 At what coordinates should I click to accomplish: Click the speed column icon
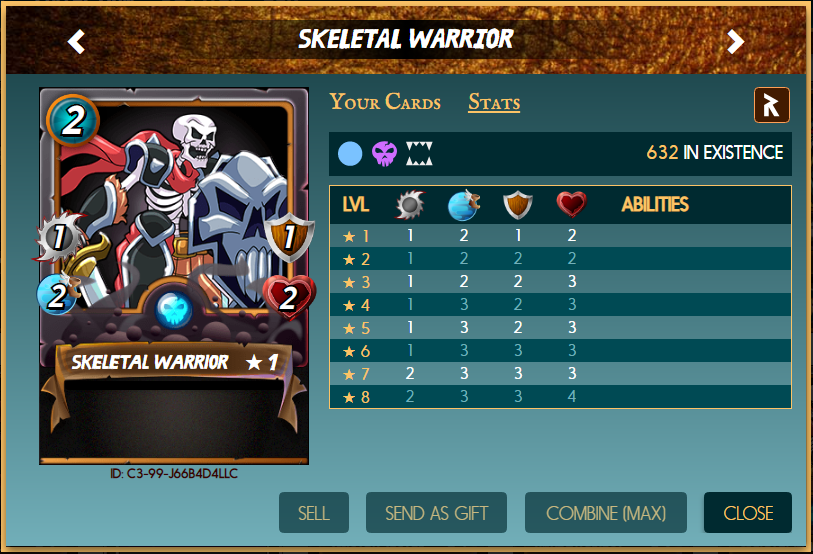[x=464, y=205]
